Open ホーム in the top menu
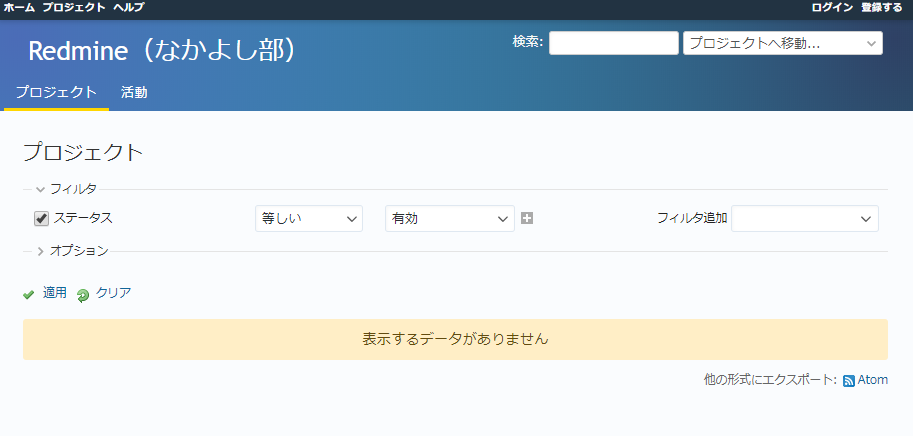This screenshot has height=436, width=913. (x=19, y=7)
